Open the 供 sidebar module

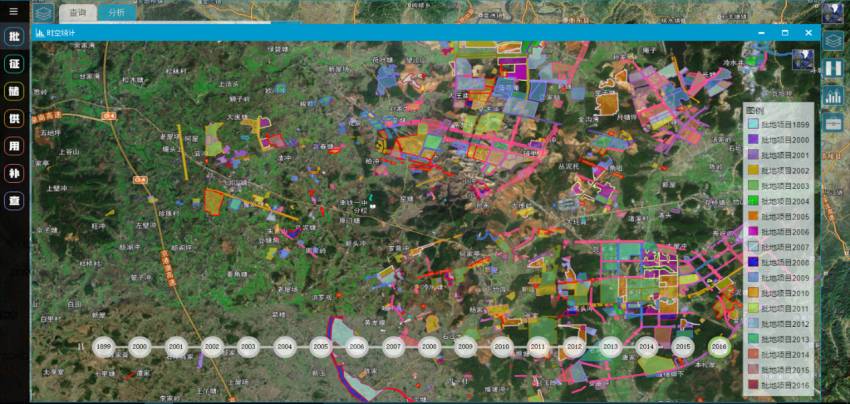[14, 119]
